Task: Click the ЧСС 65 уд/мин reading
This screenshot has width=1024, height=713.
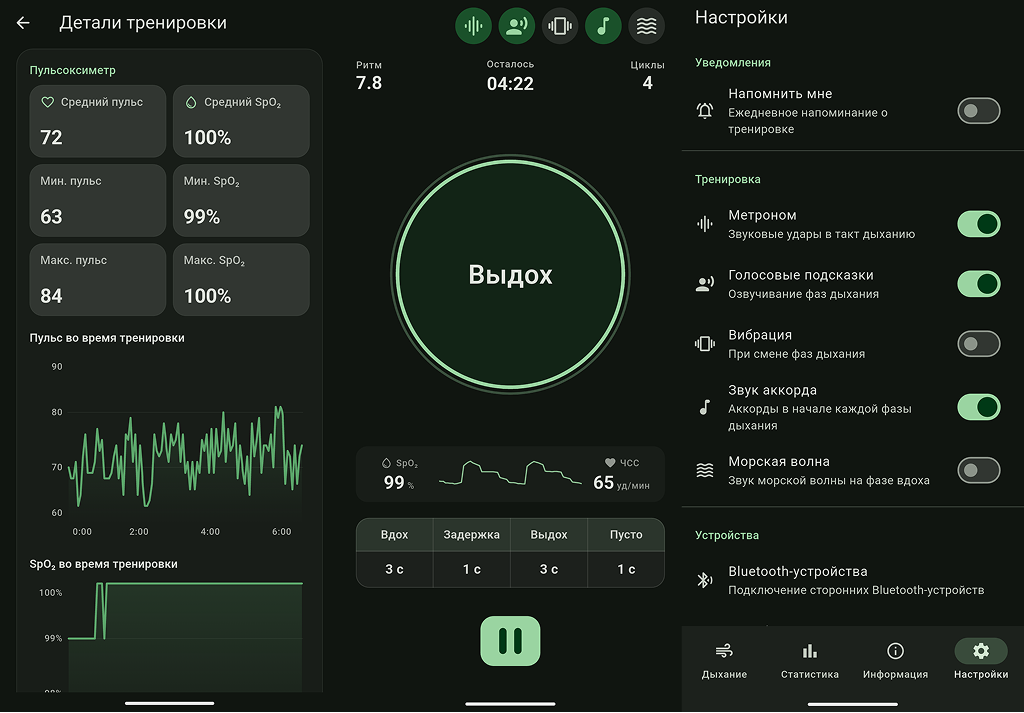Action: [x=621, y=475]
